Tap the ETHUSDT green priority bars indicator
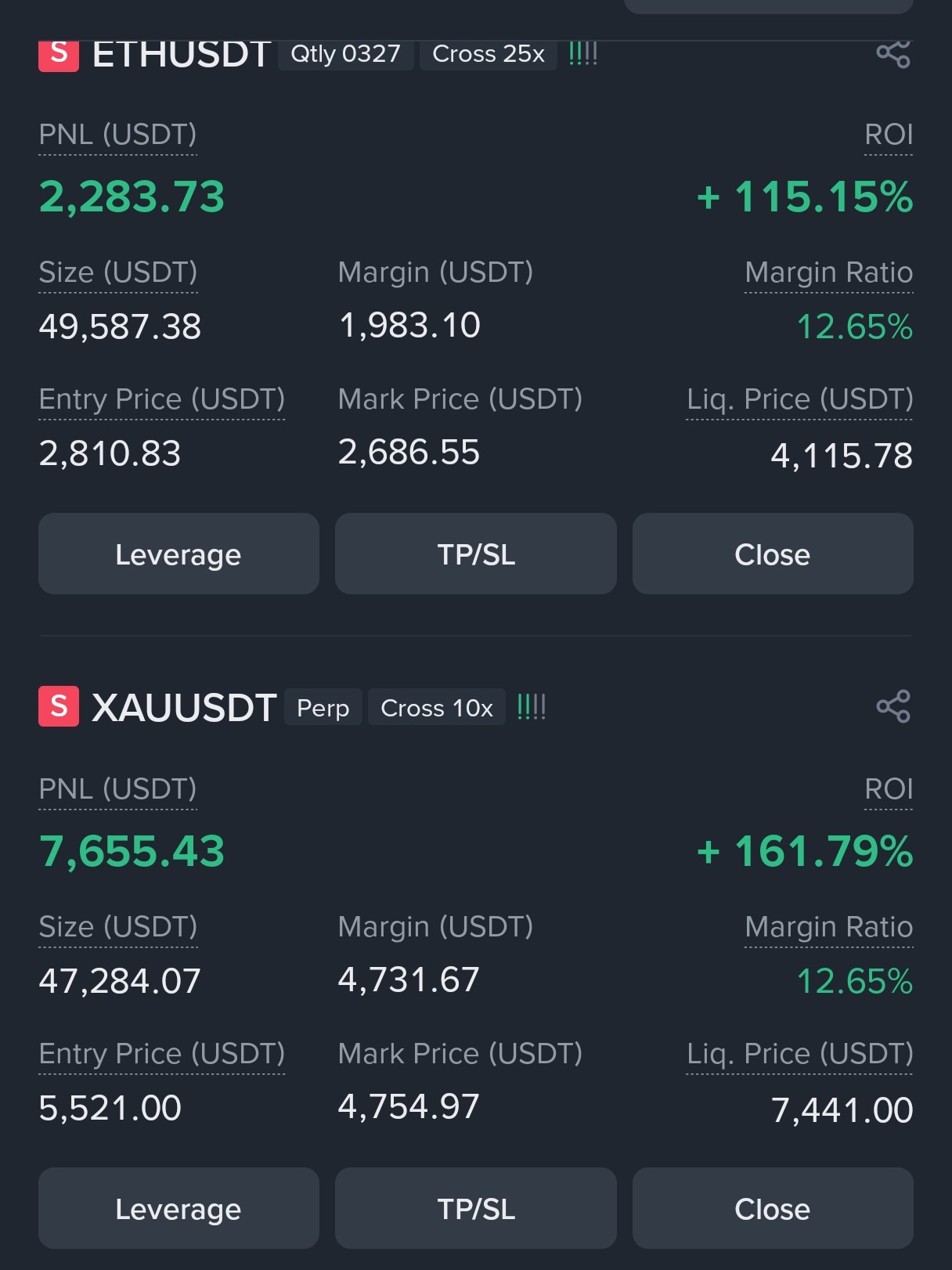Image resolution: width=952 pixels, height=1270 pixels. pyautogui.click(x=583, y=53)
